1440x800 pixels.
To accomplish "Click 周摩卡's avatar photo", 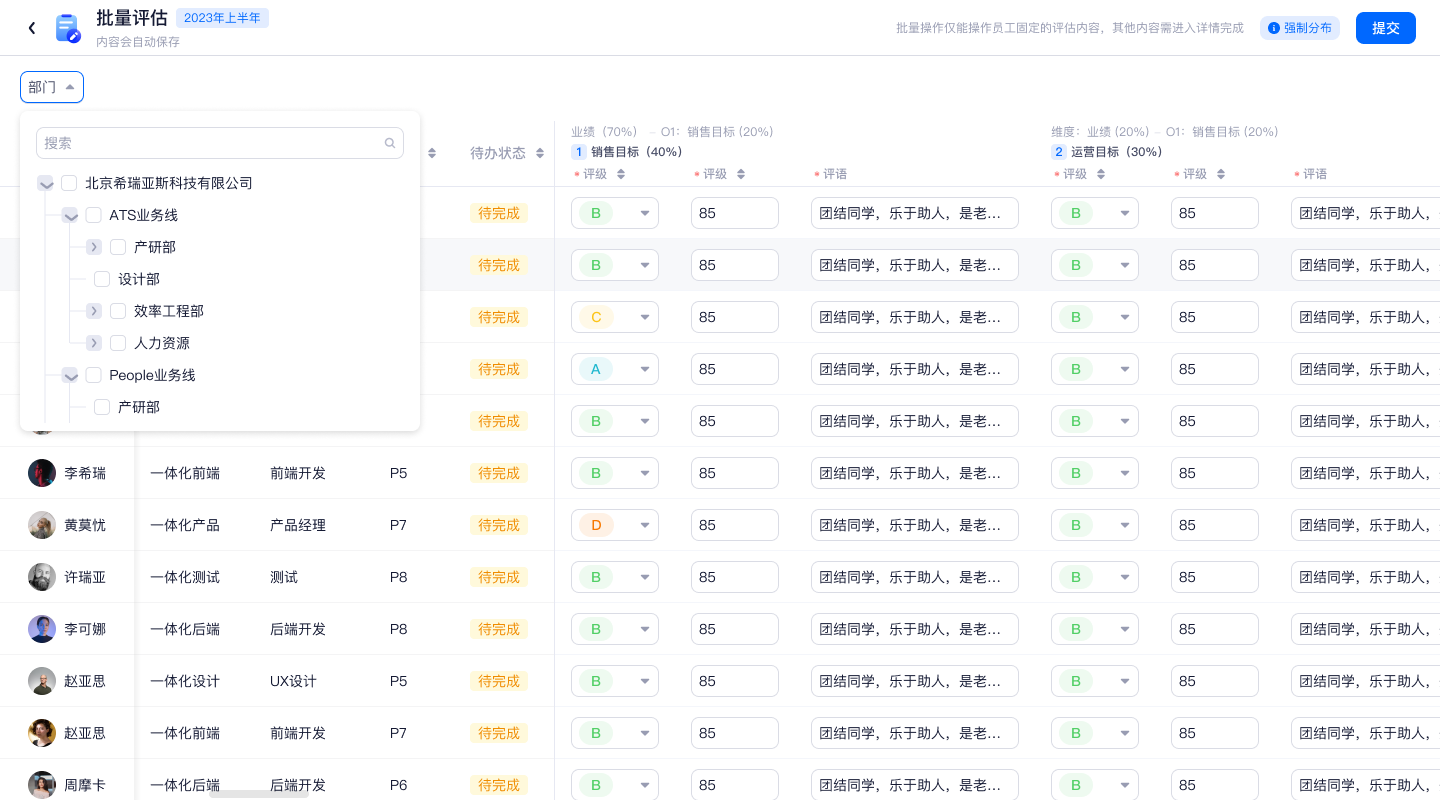I will tap(42, 785).
